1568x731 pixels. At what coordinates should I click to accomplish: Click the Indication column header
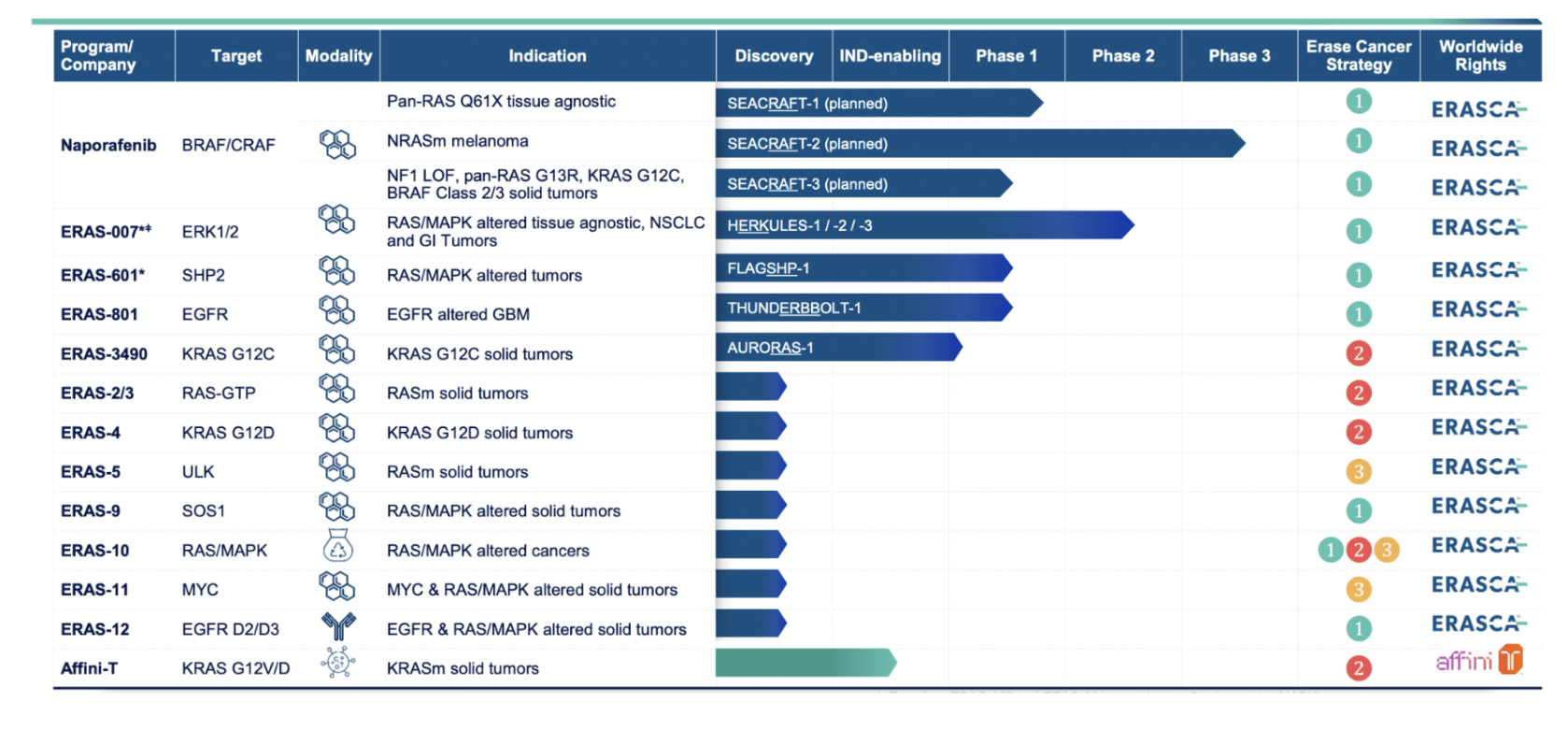pyautogui.click(x=548, y=55)
